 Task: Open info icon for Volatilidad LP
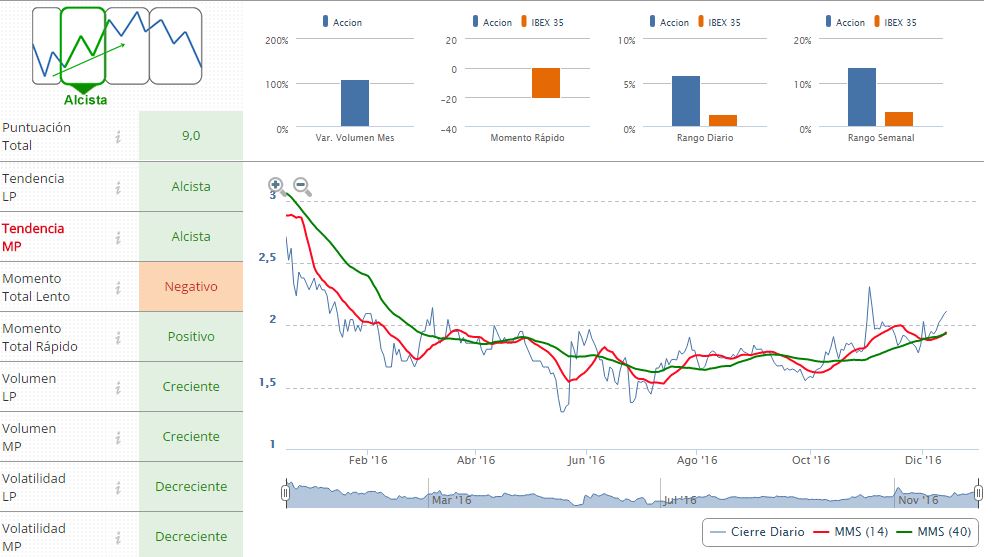click(118, 487)
